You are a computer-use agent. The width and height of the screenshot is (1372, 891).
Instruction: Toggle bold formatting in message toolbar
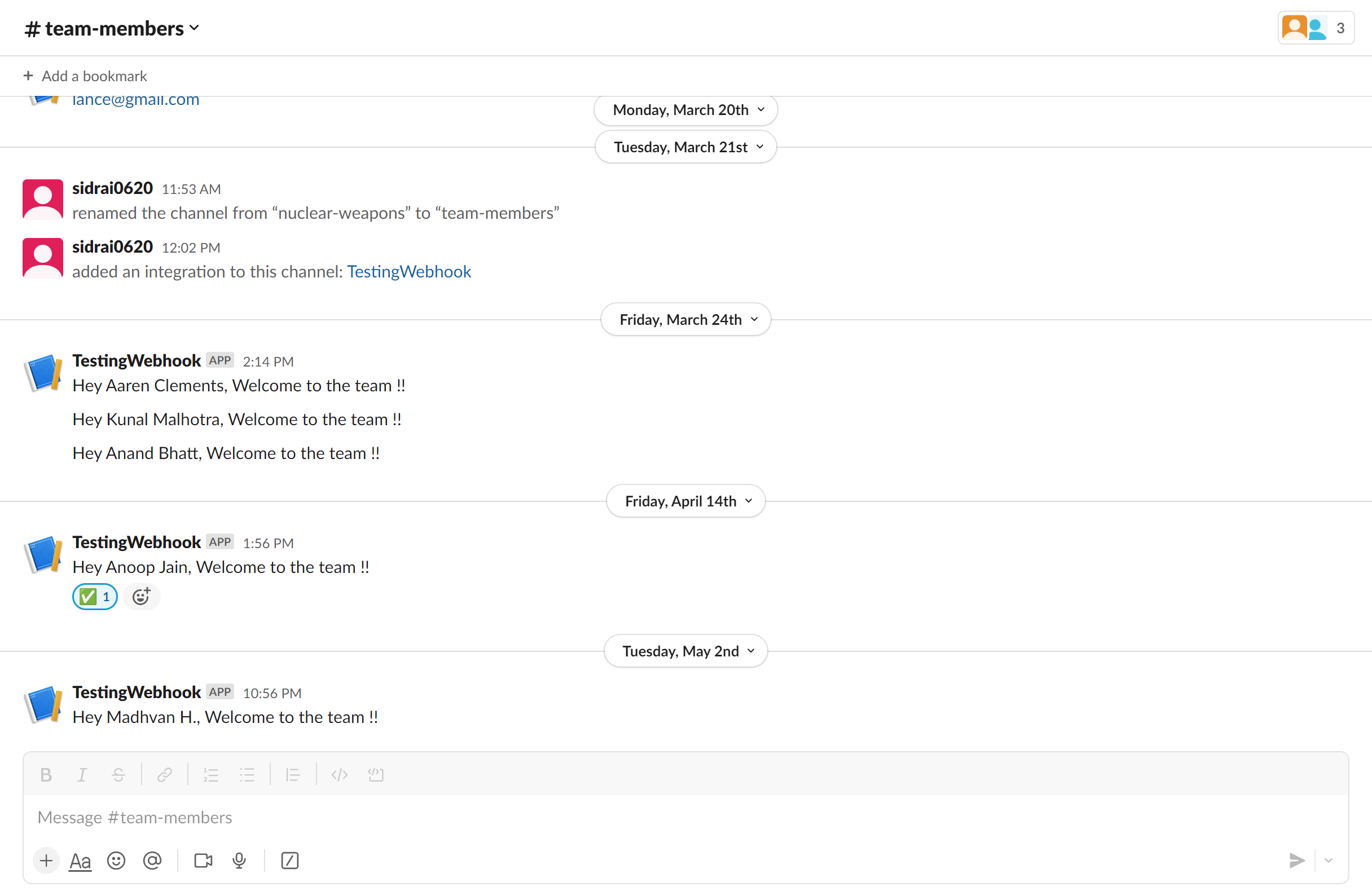(x=46, y=775)
